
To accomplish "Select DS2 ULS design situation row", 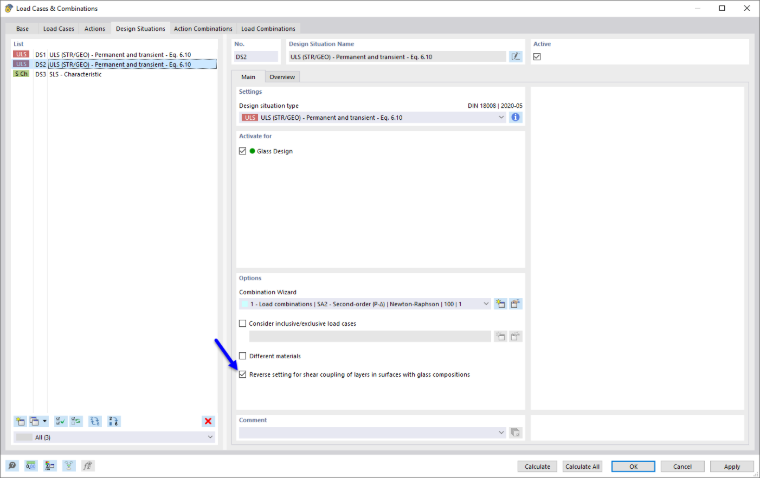I will point(114,64).
